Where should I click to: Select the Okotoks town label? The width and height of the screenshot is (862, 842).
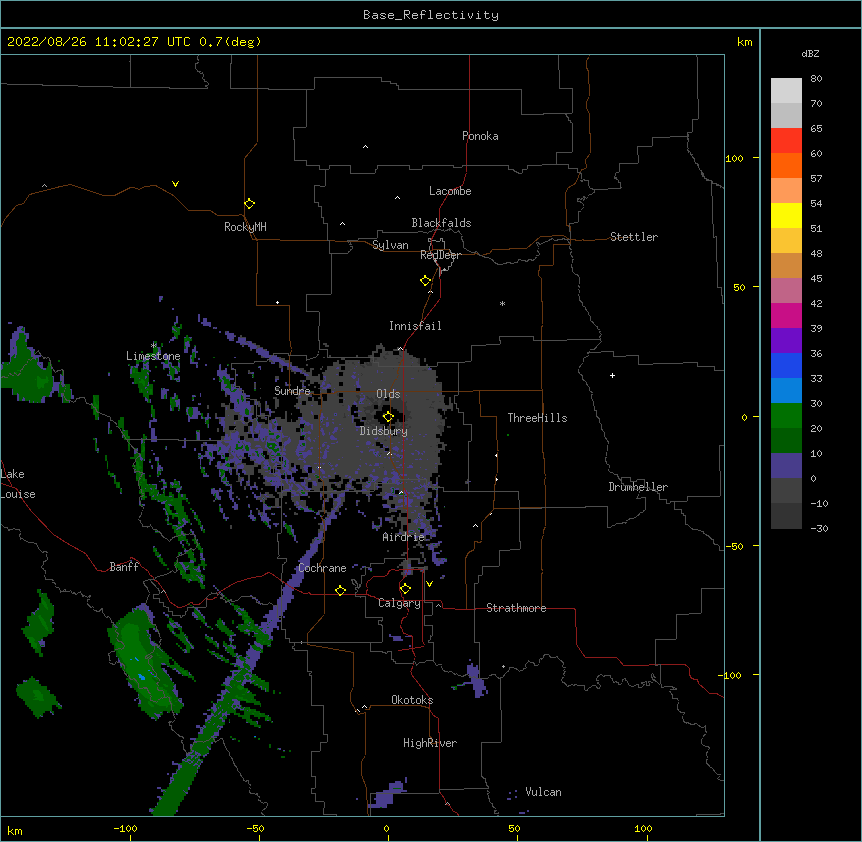click(412, 700)
